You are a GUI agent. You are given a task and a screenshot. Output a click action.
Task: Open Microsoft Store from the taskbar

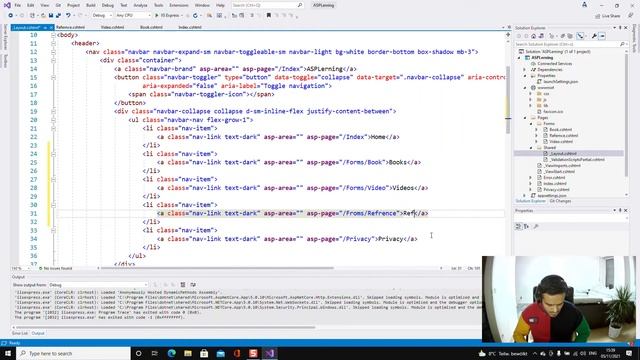tap(204, 353)
